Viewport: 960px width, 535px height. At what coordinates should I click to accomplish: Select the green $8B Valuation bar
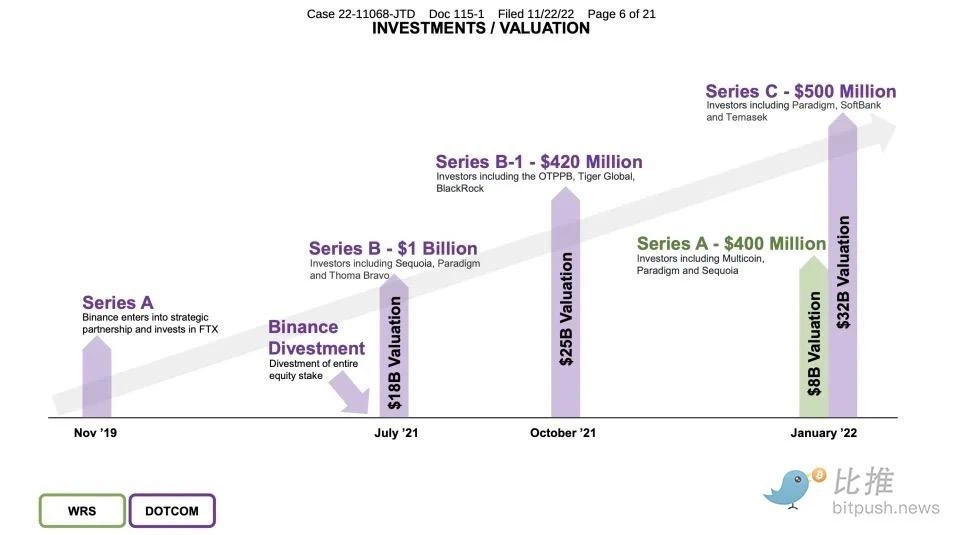pyautogui.click(x=814, y=337)
